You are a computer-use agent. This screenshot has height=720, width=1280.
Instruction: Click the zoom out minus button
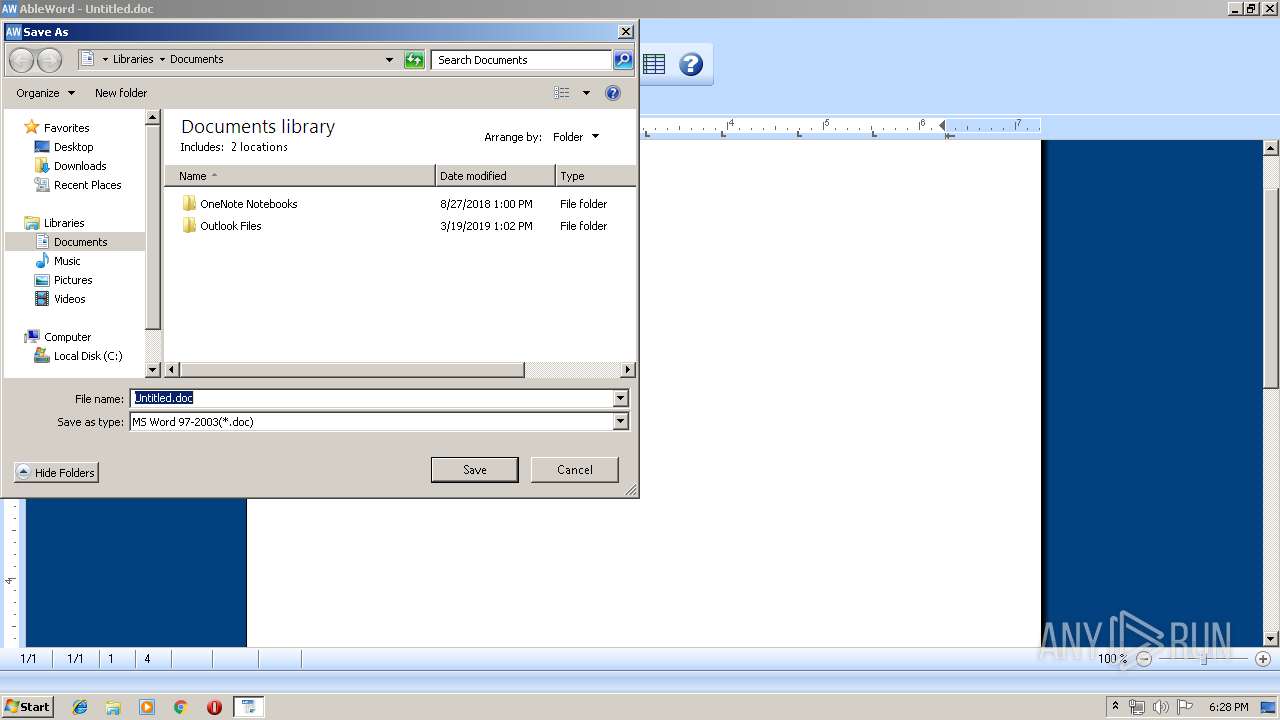pyautogui.click(x=1144, y=659)
